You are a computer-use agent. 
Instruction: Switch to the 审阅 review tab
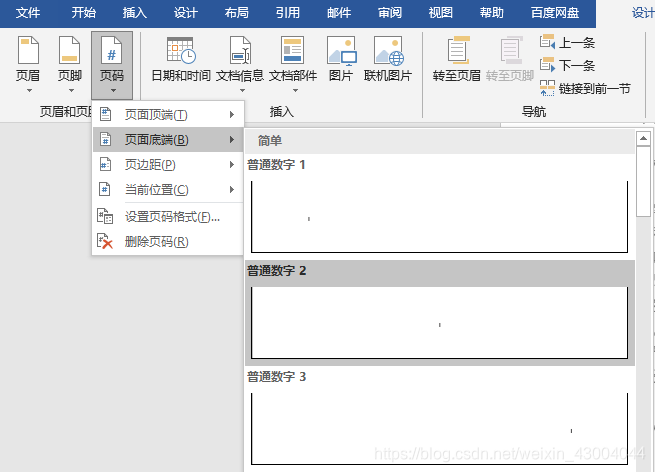click(390, 13)
